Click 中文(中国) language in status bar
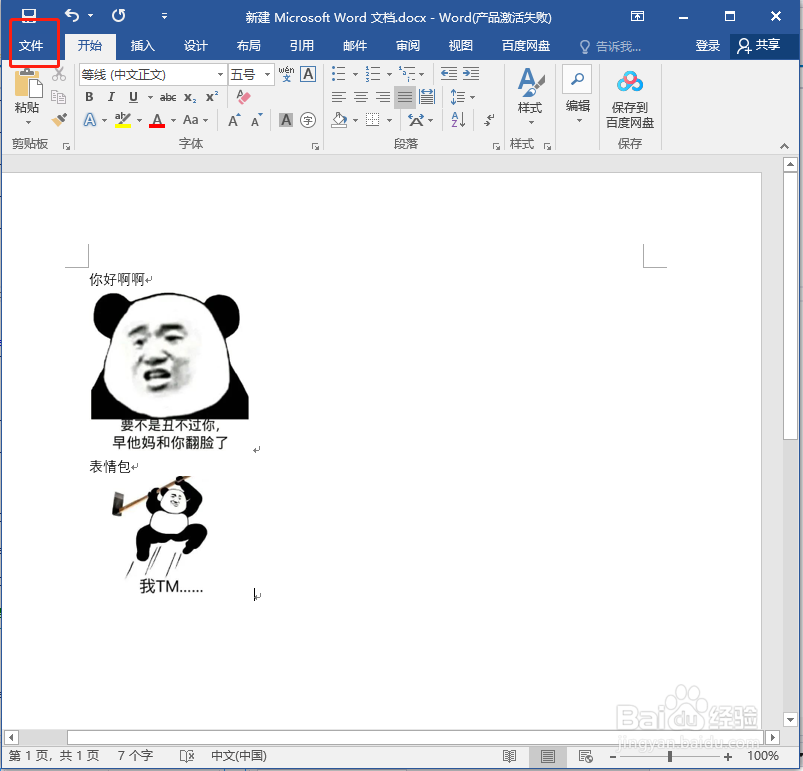 pos(239,756)
